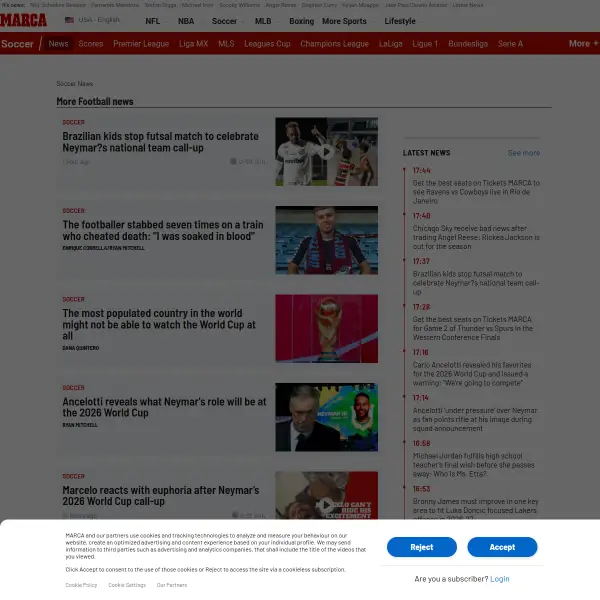Open the footballer with scarf thumbnail
Image resolution: width=600 pixels, height=600 pixels.
click(326, 240)
